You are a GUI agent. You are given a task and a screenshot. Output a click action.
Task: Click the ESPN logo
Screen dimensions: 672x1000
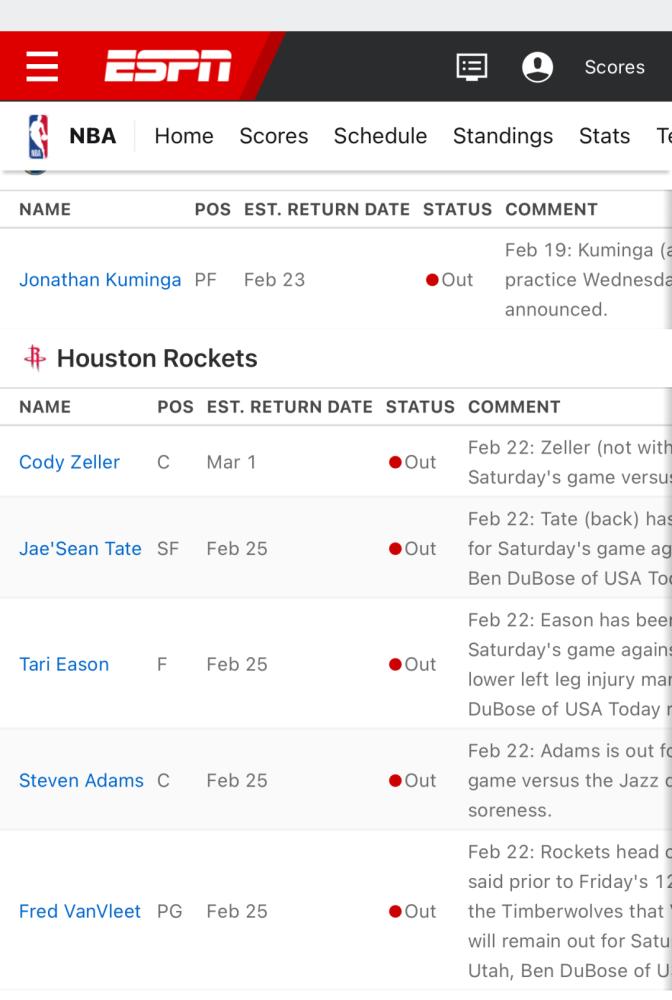click(x=168, y=66)
